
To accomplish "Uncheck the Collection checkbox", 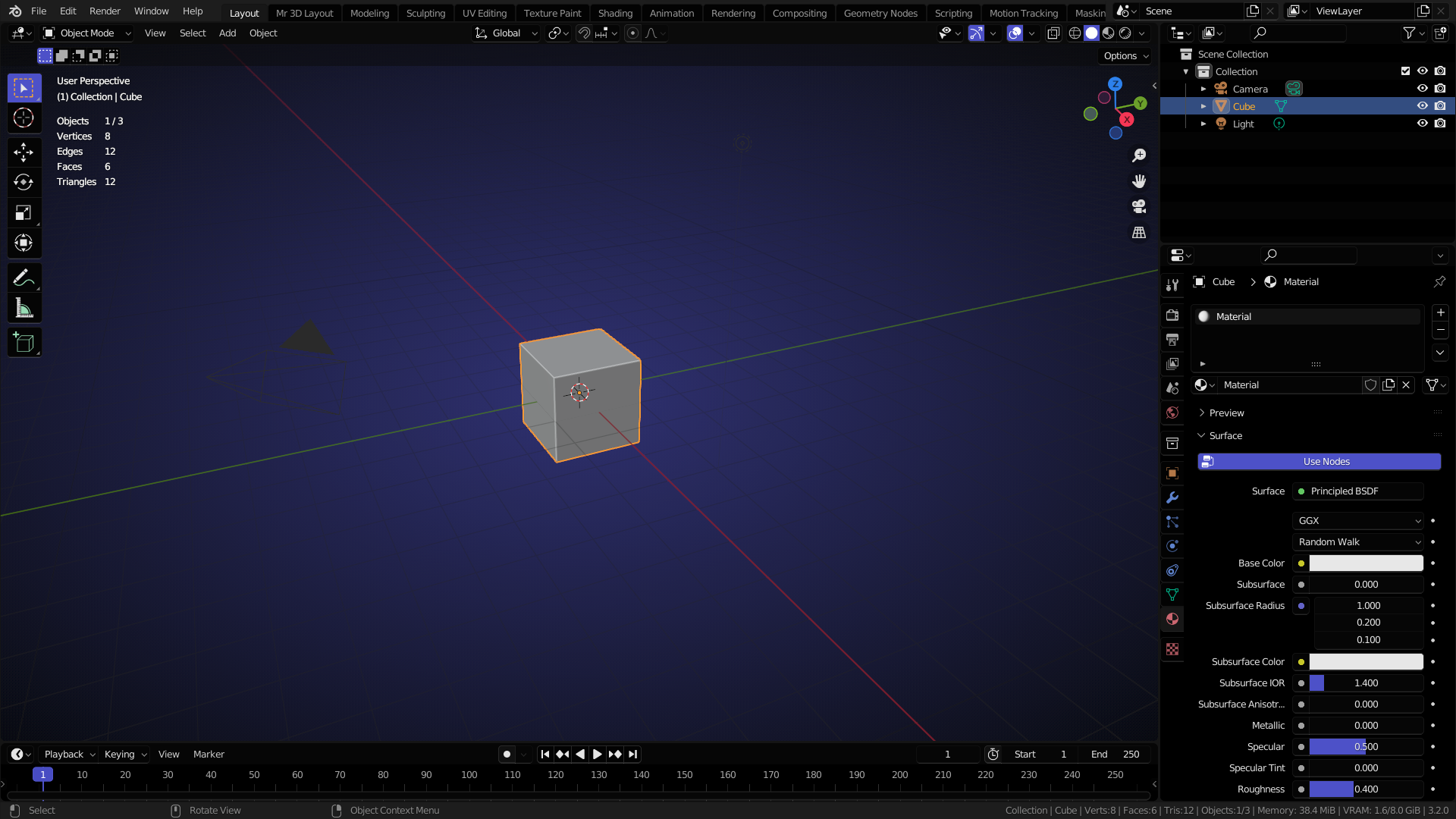I will pyautogui.click(x=1404, y=71).
